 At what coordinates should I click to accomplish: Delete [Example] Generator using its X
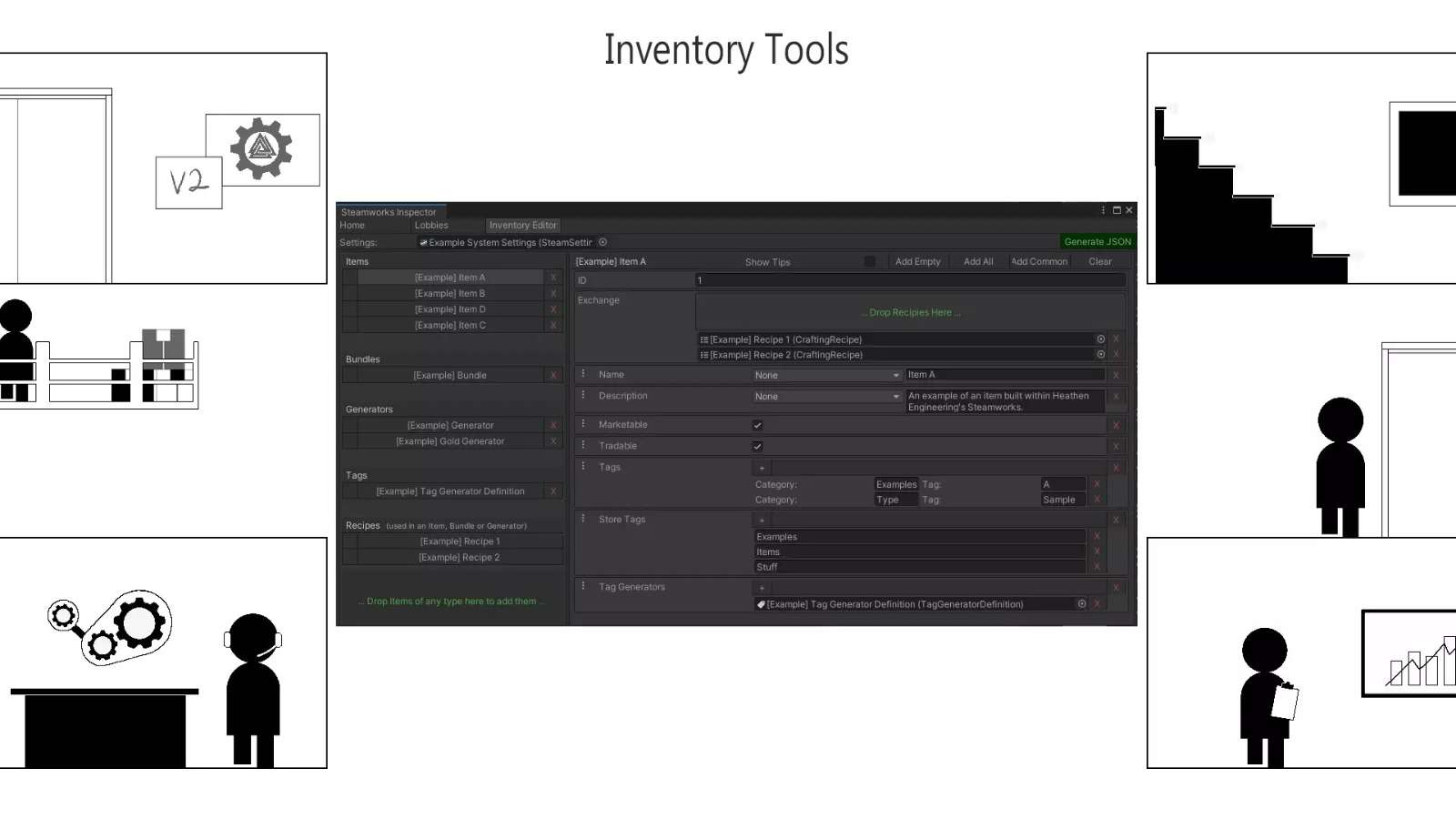coord(553,426)
